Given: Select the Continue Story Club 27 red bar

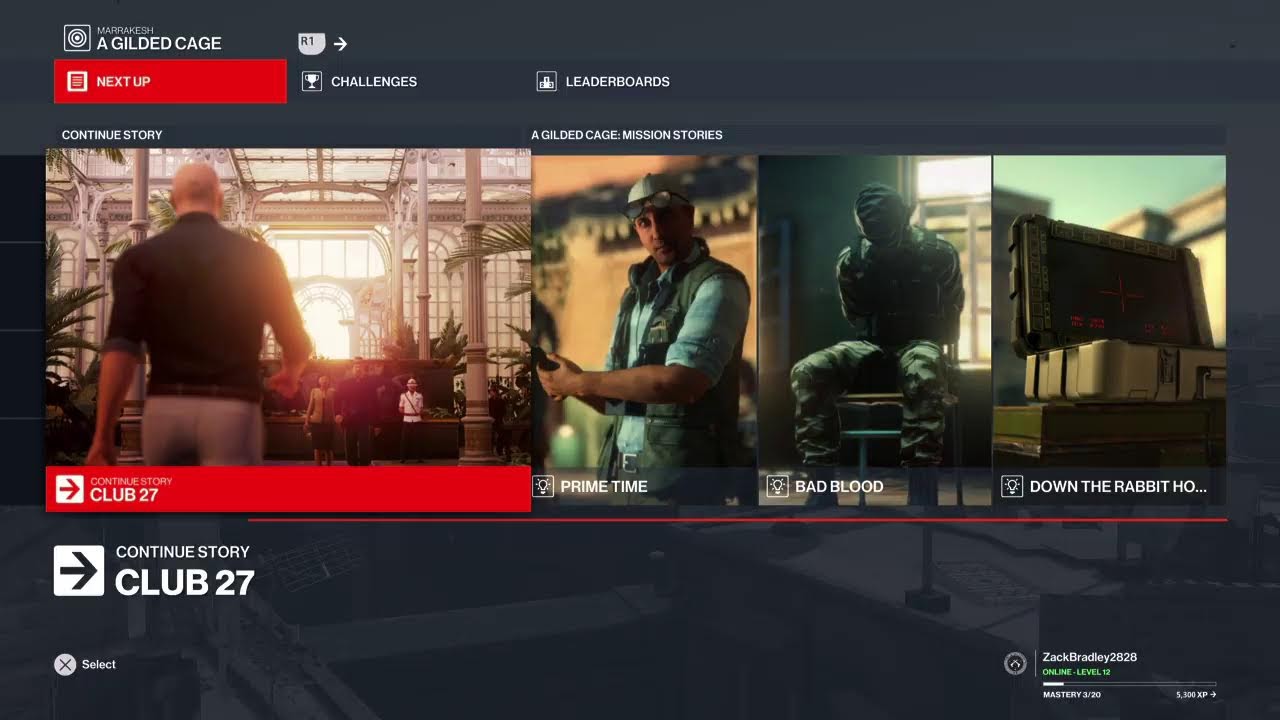Looking at the screenshot, I should pyautogui.click(x=288, y=488).
